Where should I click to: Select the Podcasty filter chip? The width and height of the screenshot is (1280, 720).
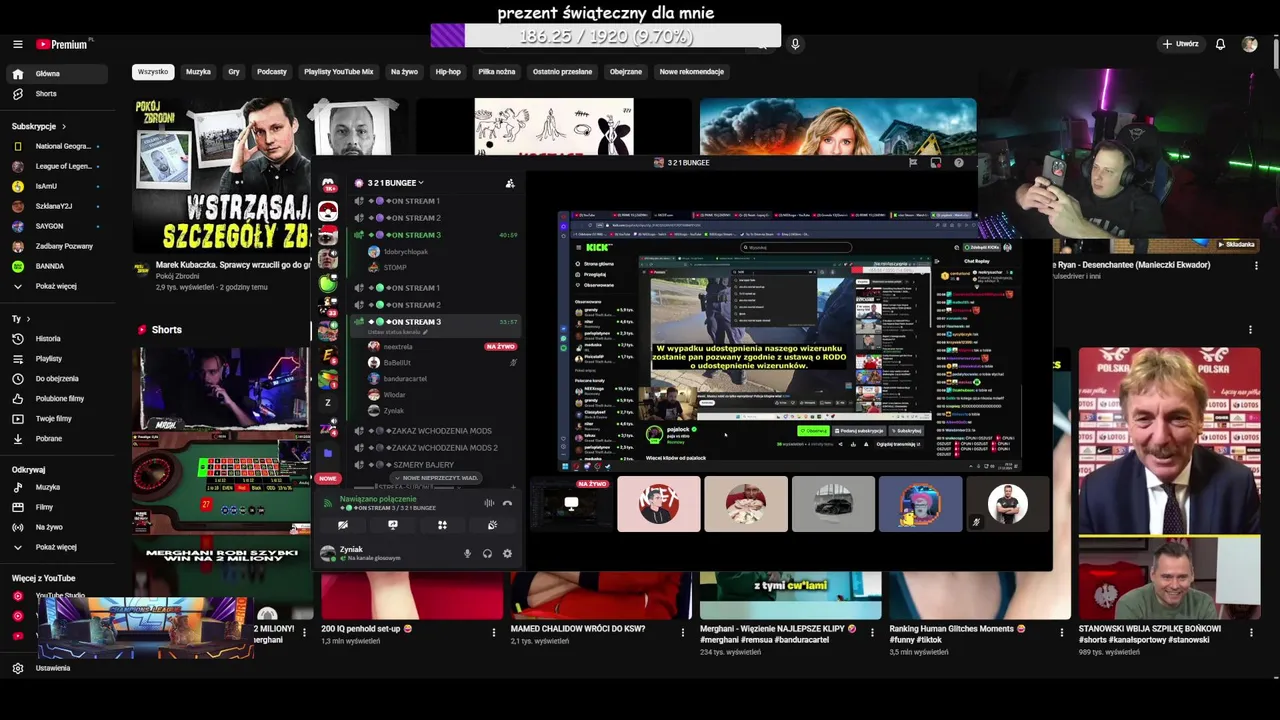[272, 72]
